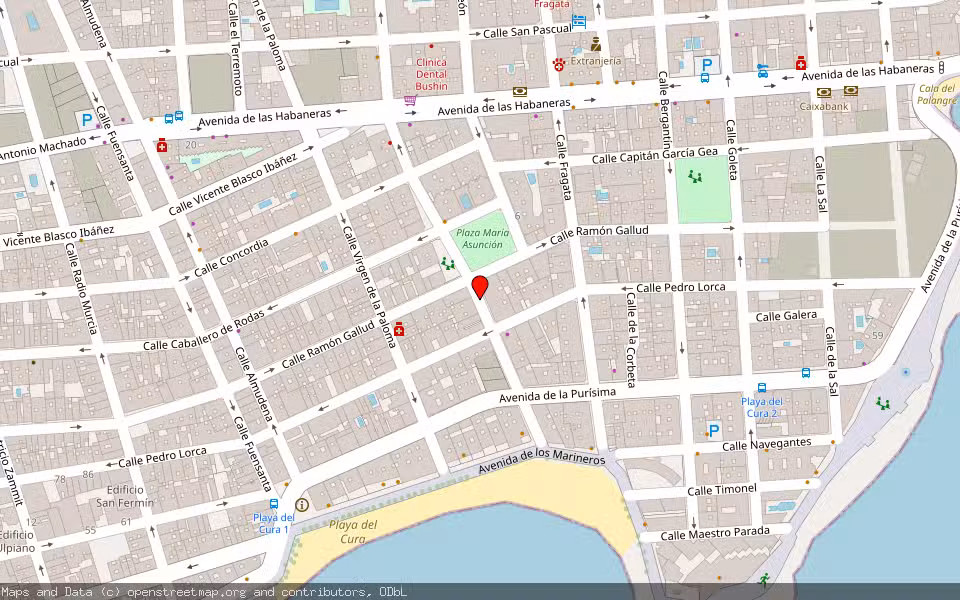This screenshot has width=960, height=600.
Task: Select the Antonio Machado street label
Action: tap(43, 149)
